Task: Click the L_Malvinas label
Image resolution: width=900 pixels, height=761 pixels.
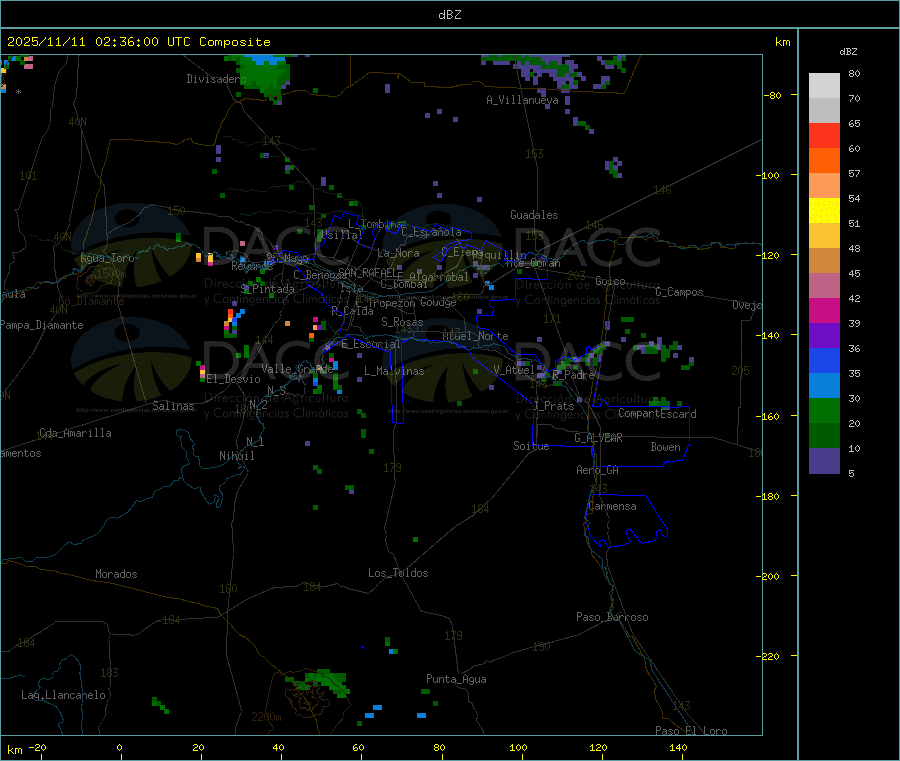Action: [x=394, y=371]
